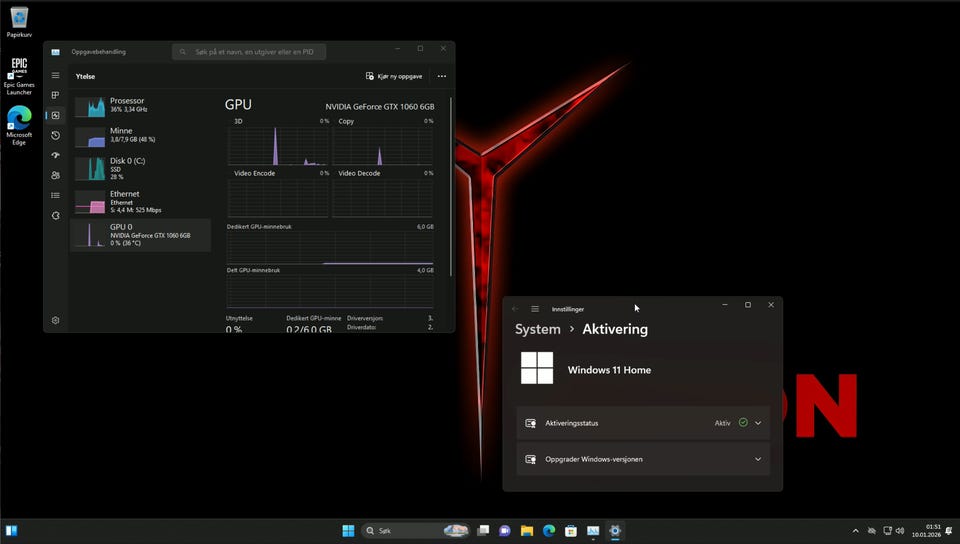Open File Explorer from the taskbar
The width and height of the screenshot is (960, 544).
(527, 531)
